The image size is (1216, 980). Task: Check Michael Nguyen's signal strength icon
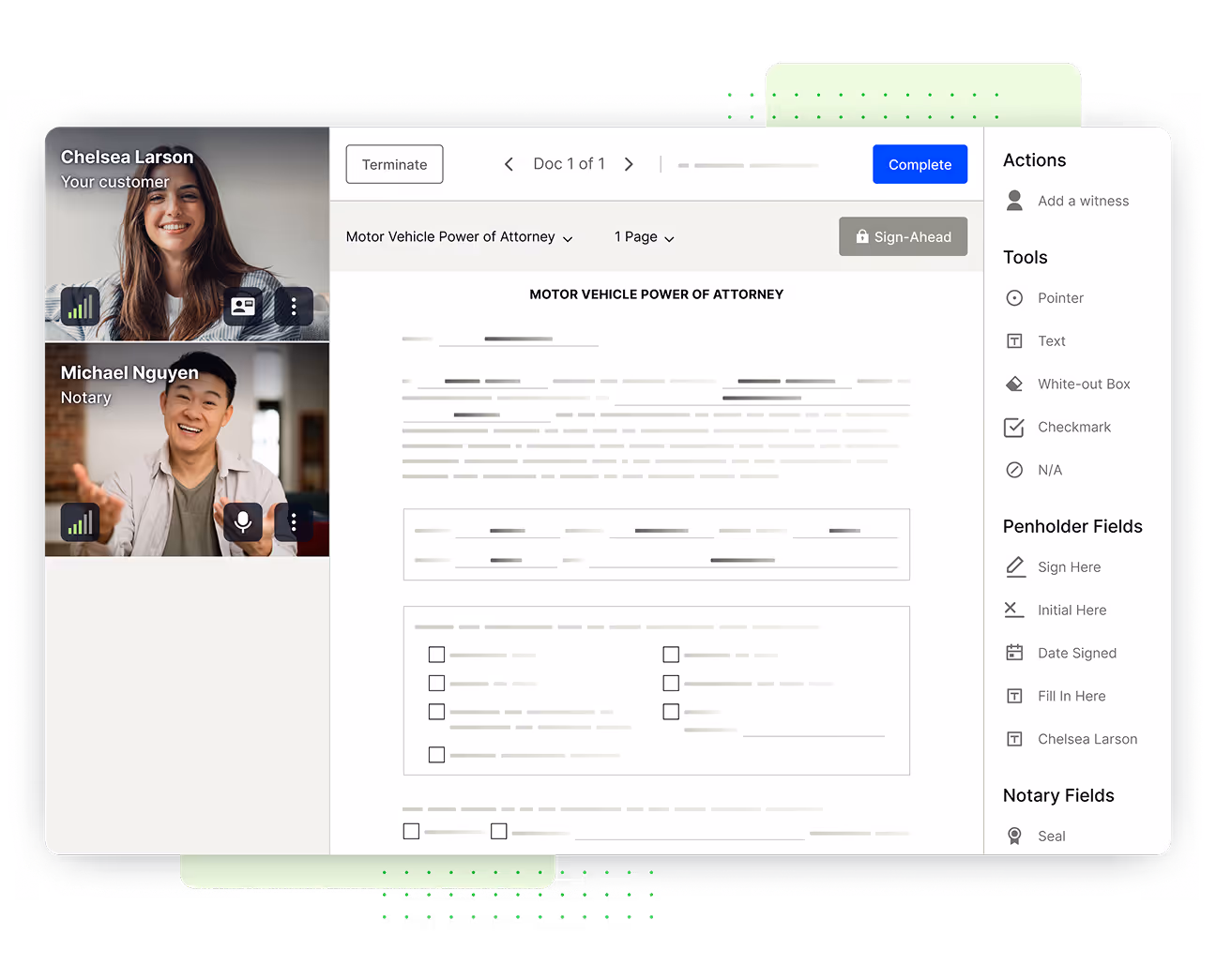pyautogui.click(x=80, y=521)
